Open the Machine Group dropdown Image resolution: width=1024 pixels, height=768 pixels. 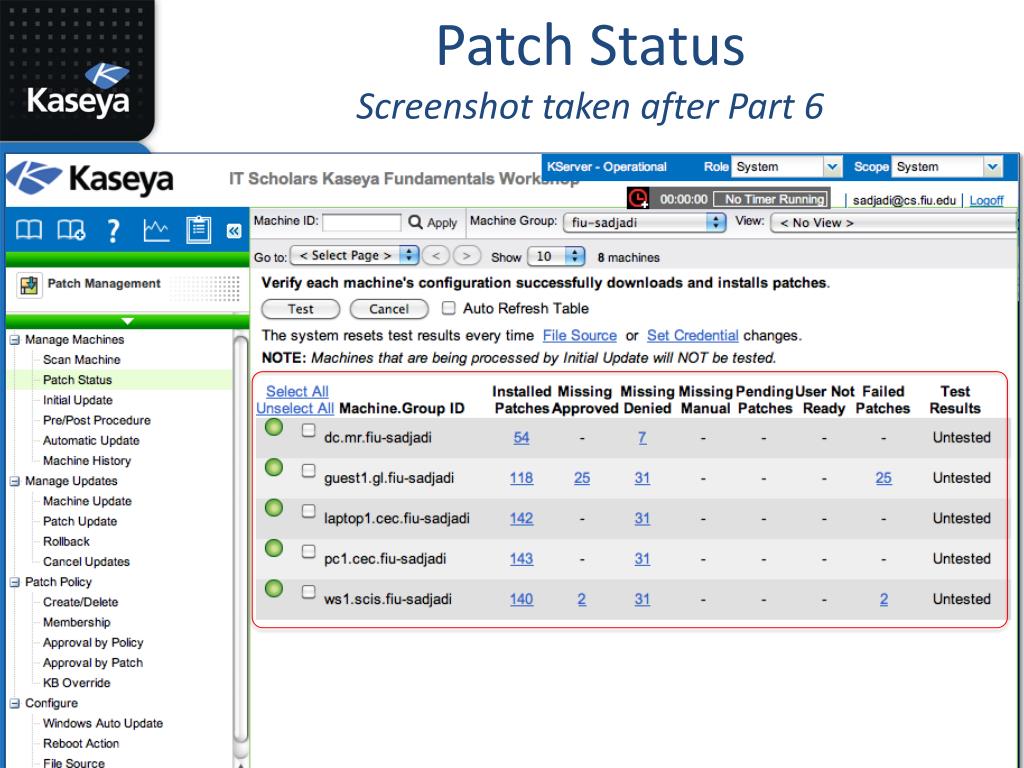pyautogui.click(x=645, y=223)
